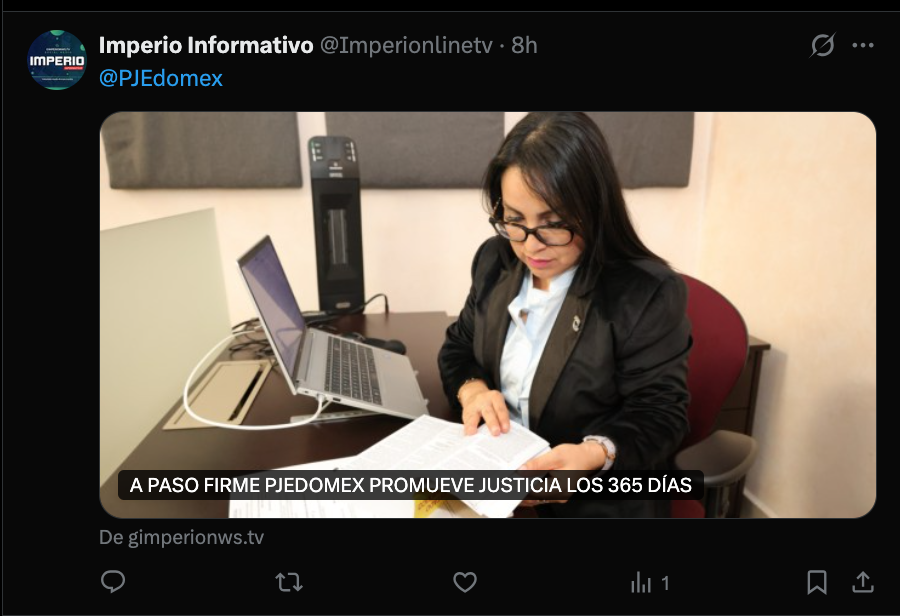The image size is (900, 616).
Task: Open the 8h timestamp permalink
Action: coord(524,45)
